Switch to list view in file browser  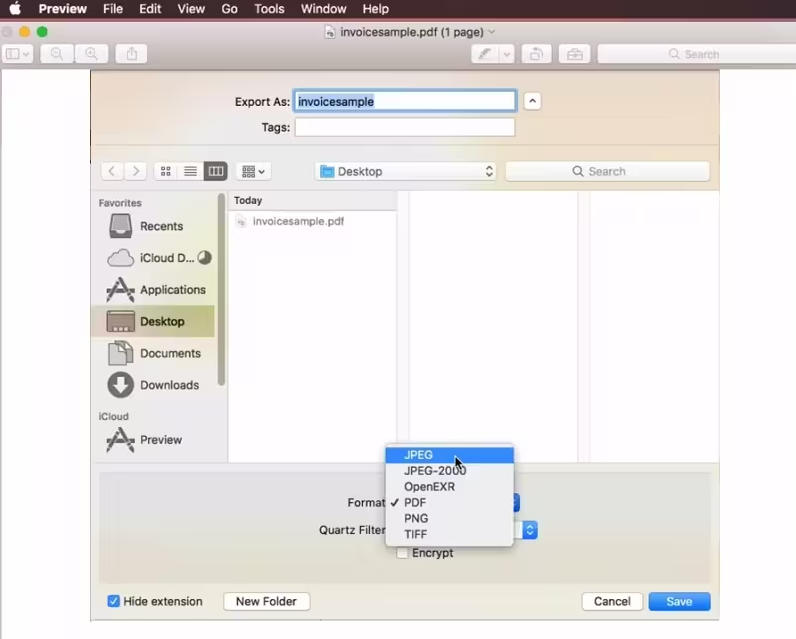click(x=190, y=171)
